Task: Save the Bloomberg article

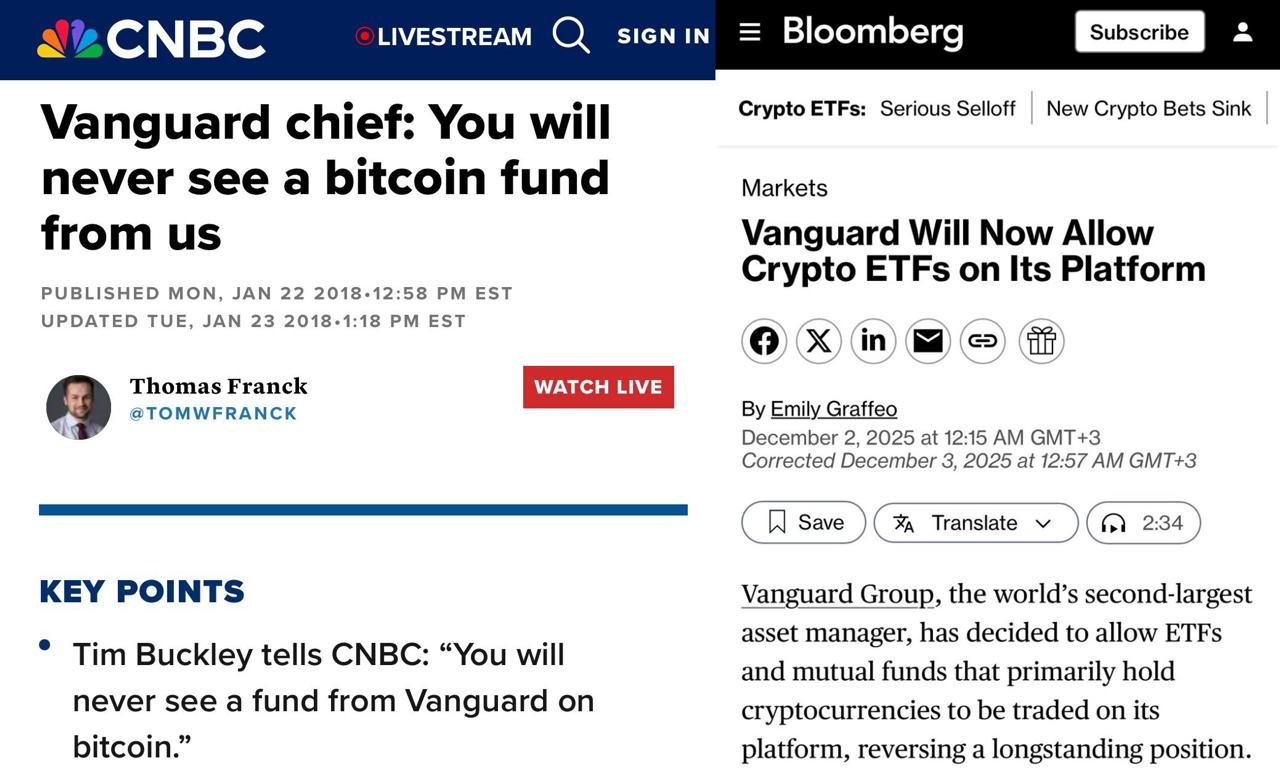Action: [804, 523]
